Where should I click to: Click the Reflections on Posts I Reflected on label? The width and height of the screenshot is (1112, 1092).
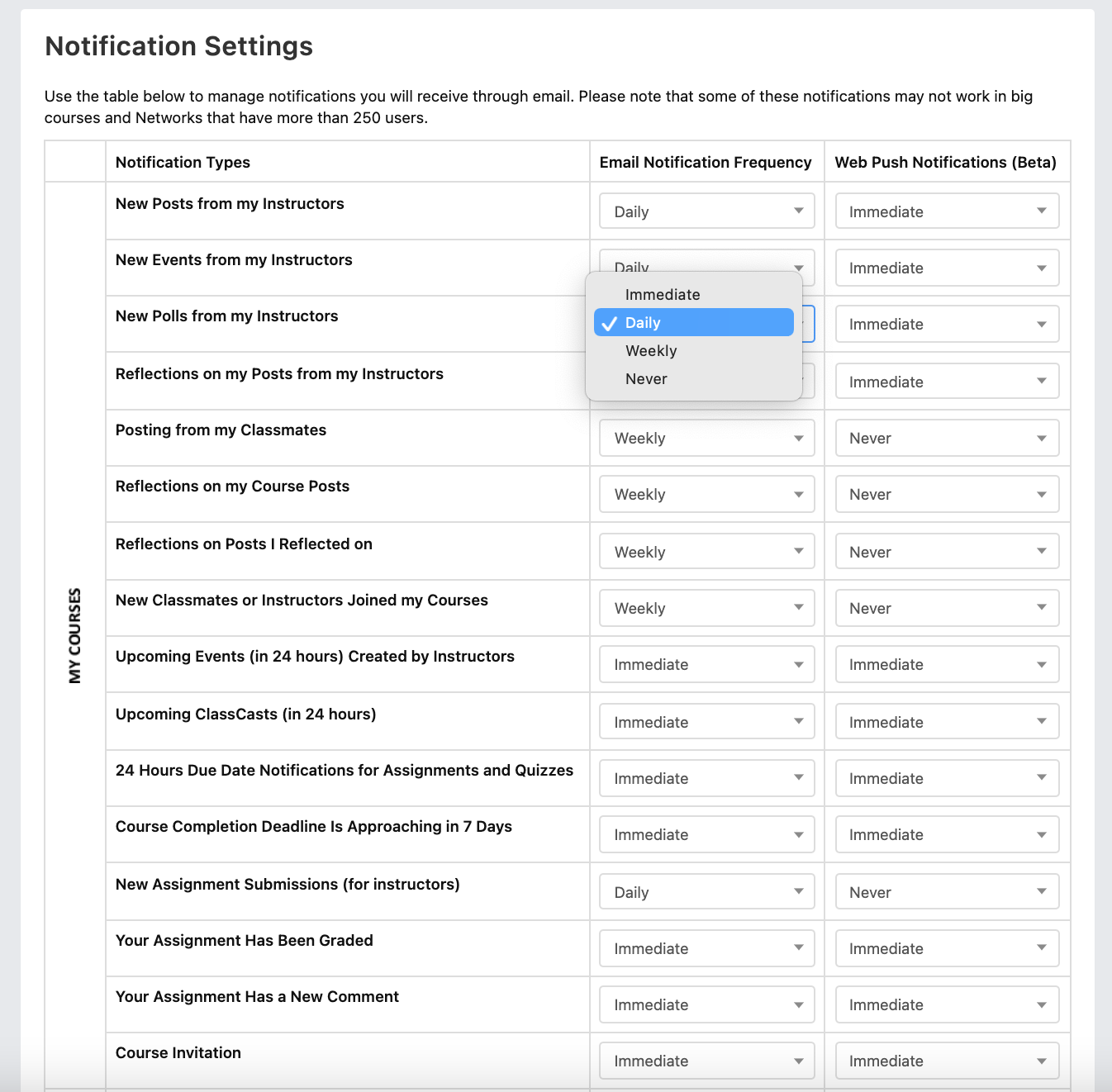(244, 544)
